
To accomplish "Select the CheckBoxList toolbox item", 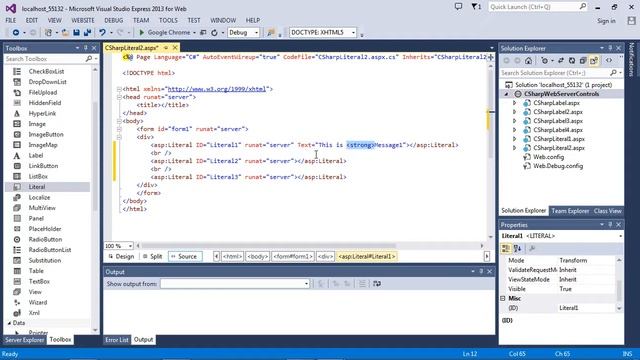I will pyautogui.click(x=46, y=71).
